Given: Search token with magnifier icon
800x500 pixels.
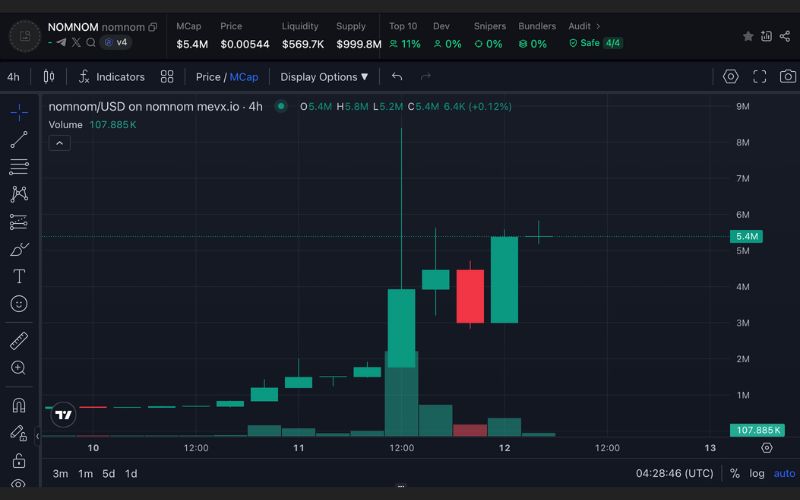Looking at the screenshot, I should tap(91, 42).
